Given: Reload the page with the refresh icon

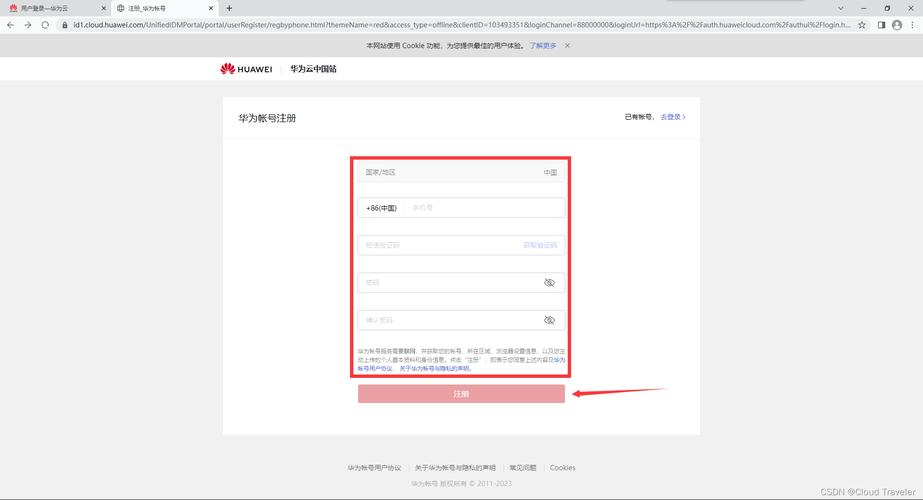Looking at the screenshot, I should [45, 25].
